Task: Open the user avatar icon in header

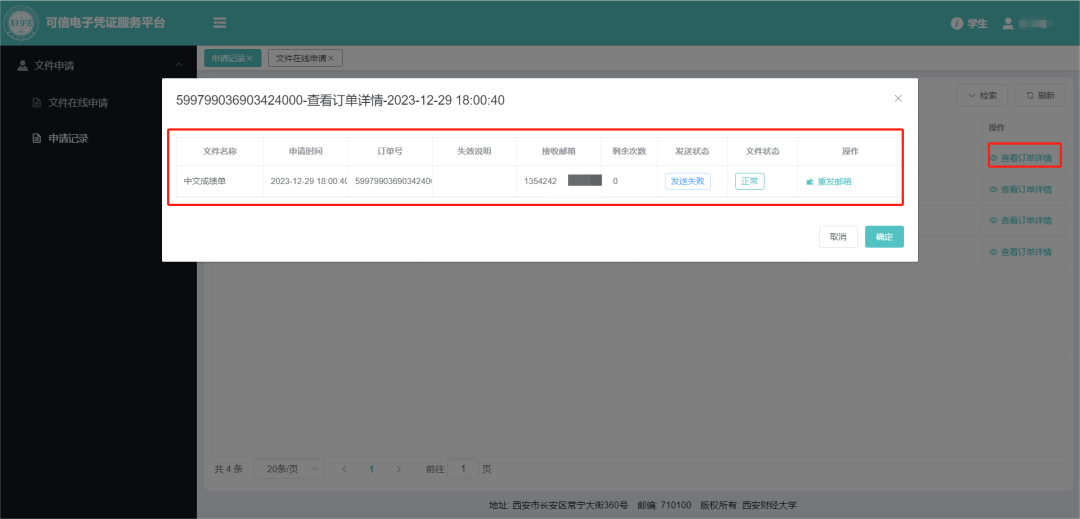Action: pos(1008,23)
